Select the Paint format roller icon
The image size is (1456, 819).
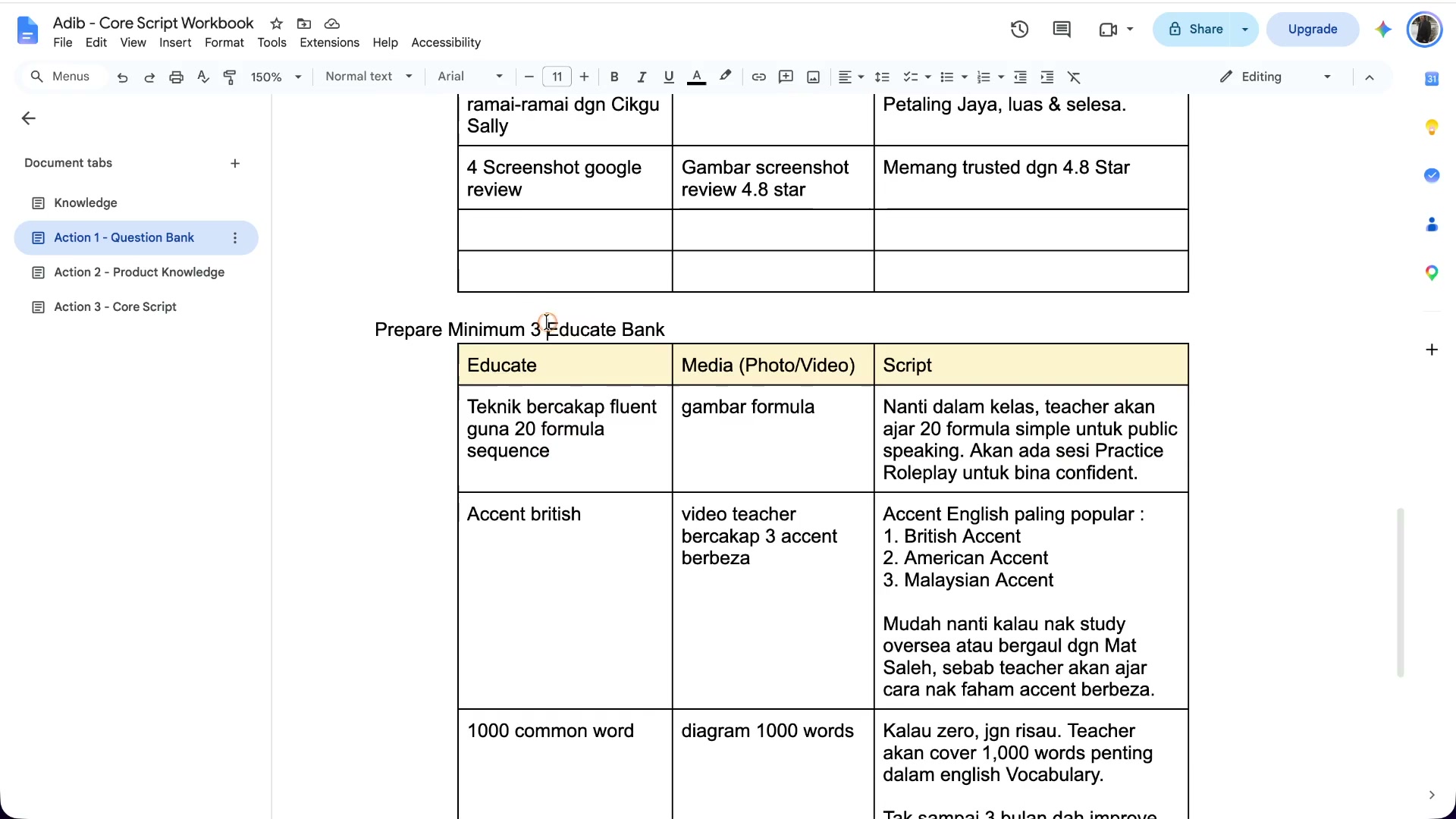pos(230,77)
